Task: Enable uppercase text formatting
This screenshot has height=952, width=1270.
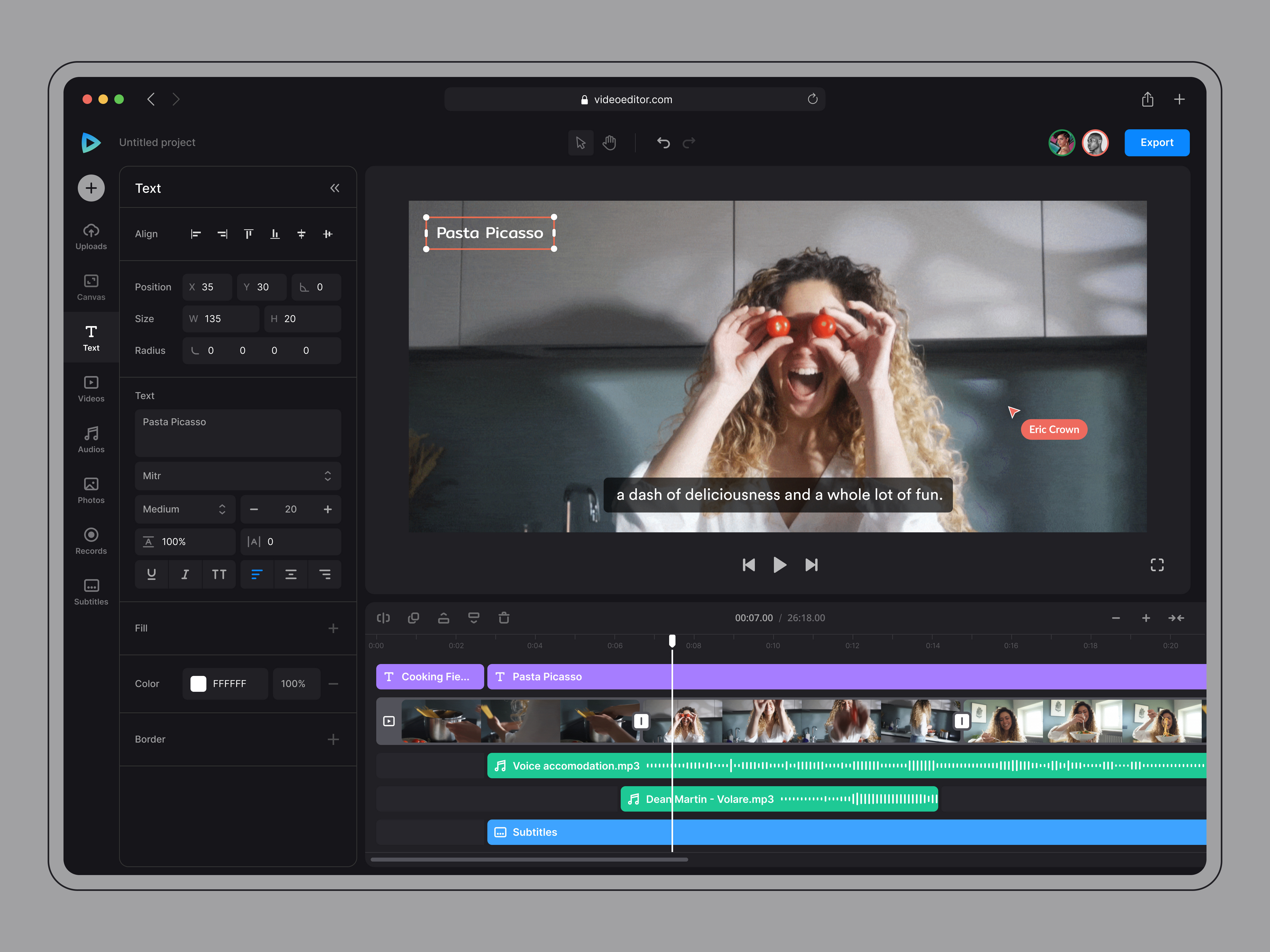Action: coord(219,574)
